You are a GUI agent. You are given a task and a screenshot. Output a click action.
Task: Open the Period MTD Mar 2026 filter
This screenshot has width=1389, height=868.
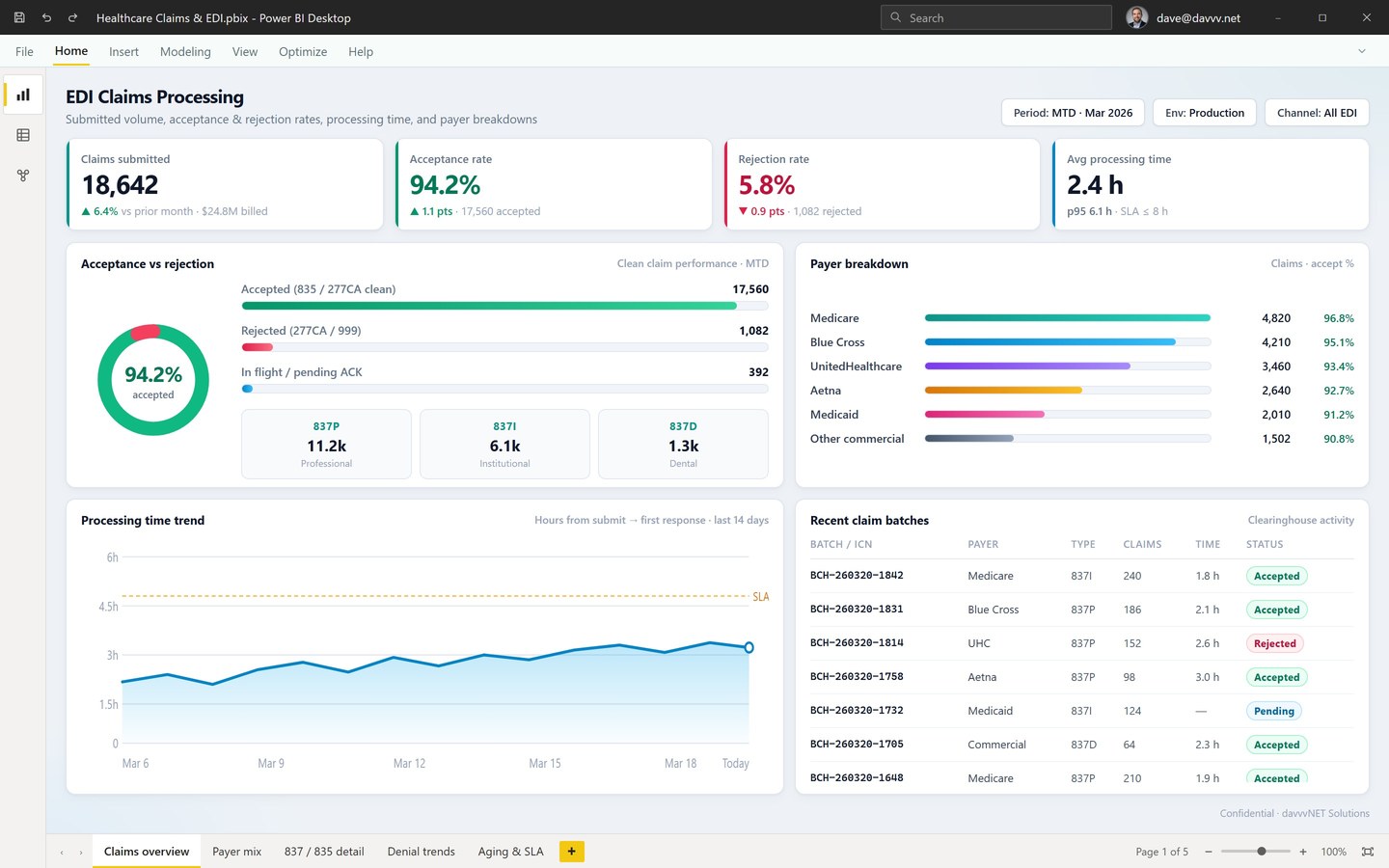coord(1073,113)
